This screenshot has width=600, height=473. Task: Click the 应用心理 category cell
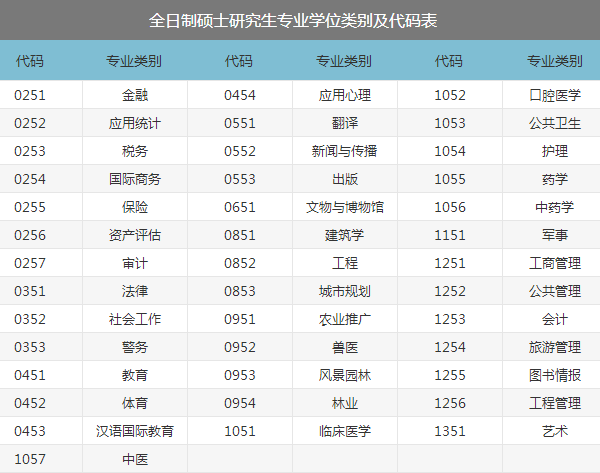tap(344, 96)
